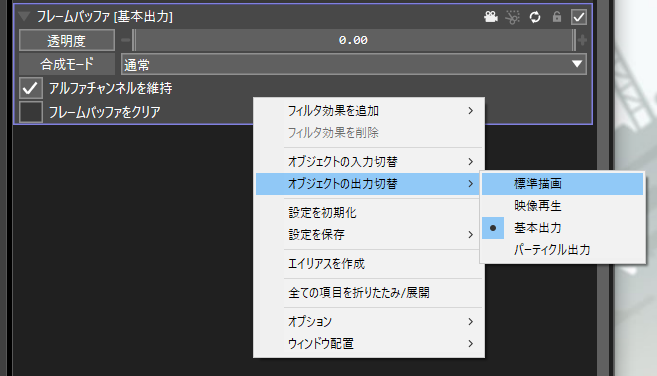Open オブジェクトの入力切替 submenu
Viewport: 657px width, 376px height.
[369, 161]
